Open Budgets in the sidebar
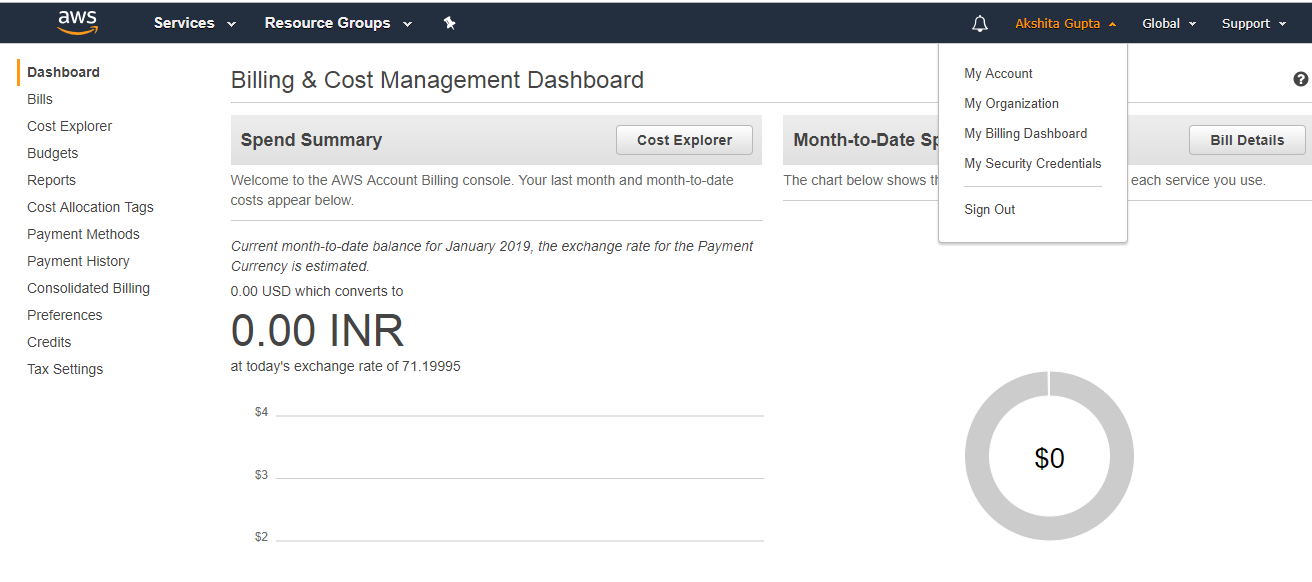 [x=52, y=153]
